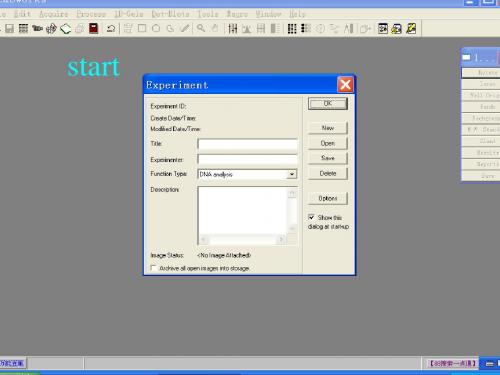Select the pencil draw tool icon

coord(184,29)
